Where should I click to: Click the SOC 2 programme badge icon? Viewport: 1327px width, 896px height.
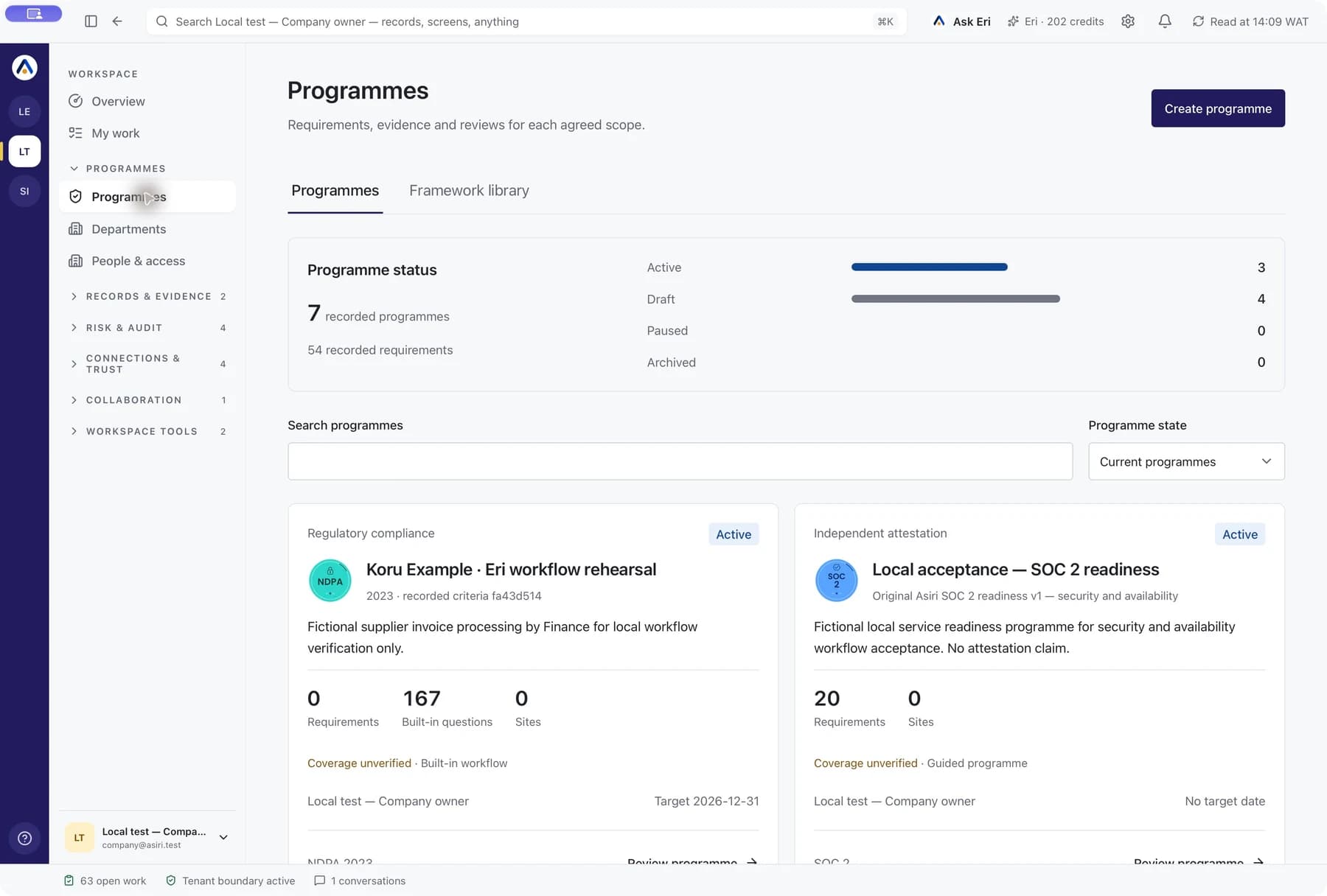[x=836, y=581]
